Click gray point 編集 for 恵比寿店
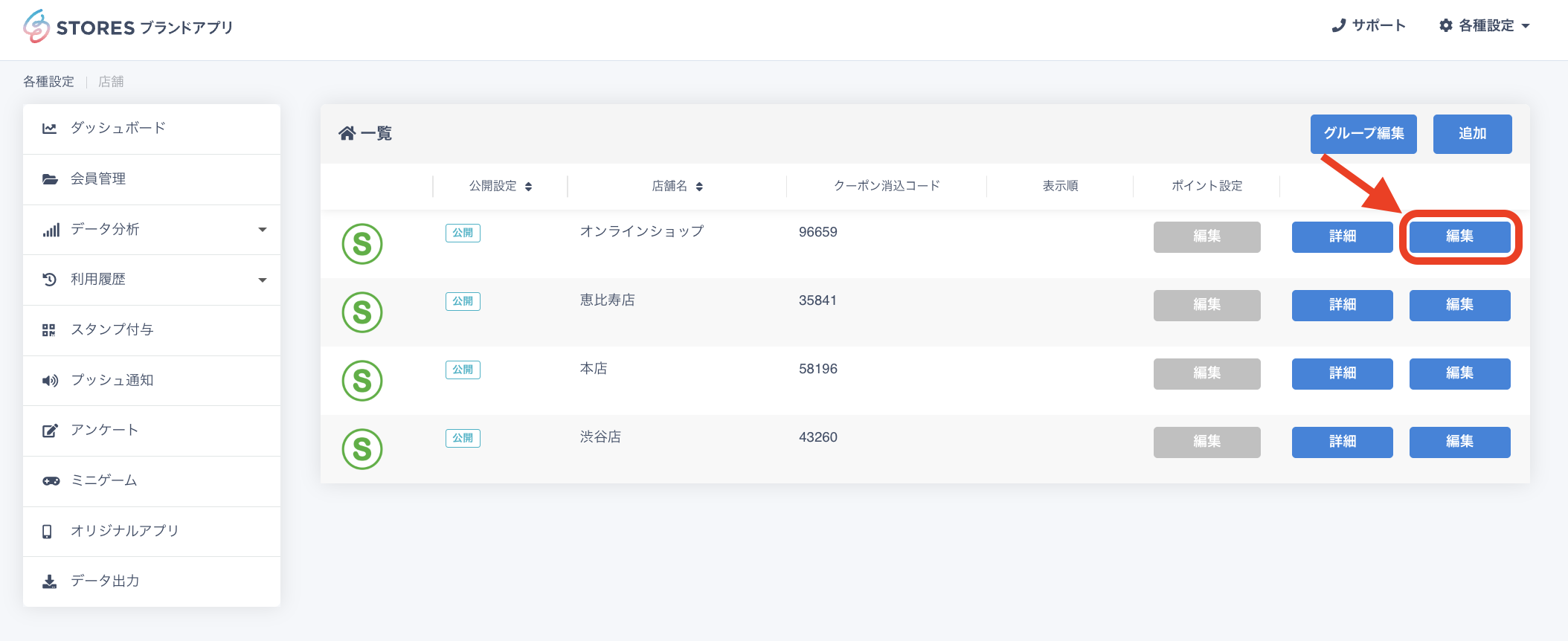The width and height of the screenshot is (1568, 641). click(1207, 306)
